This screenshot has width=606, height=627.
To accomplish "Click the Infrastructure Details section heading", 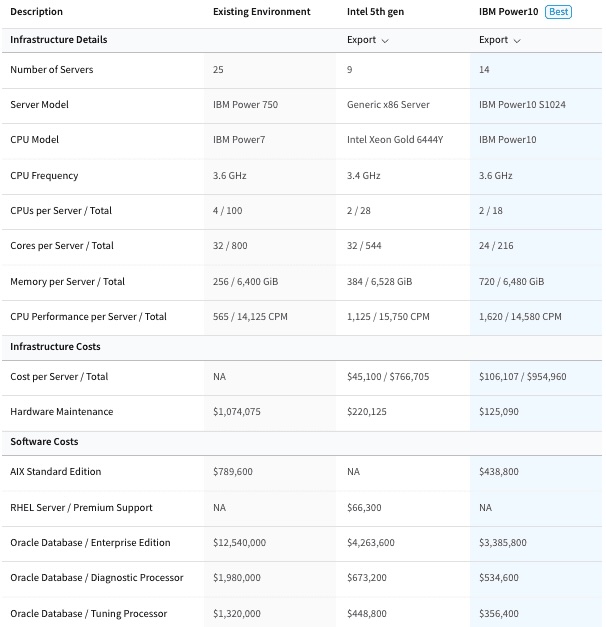I will (x=59, y=40).
